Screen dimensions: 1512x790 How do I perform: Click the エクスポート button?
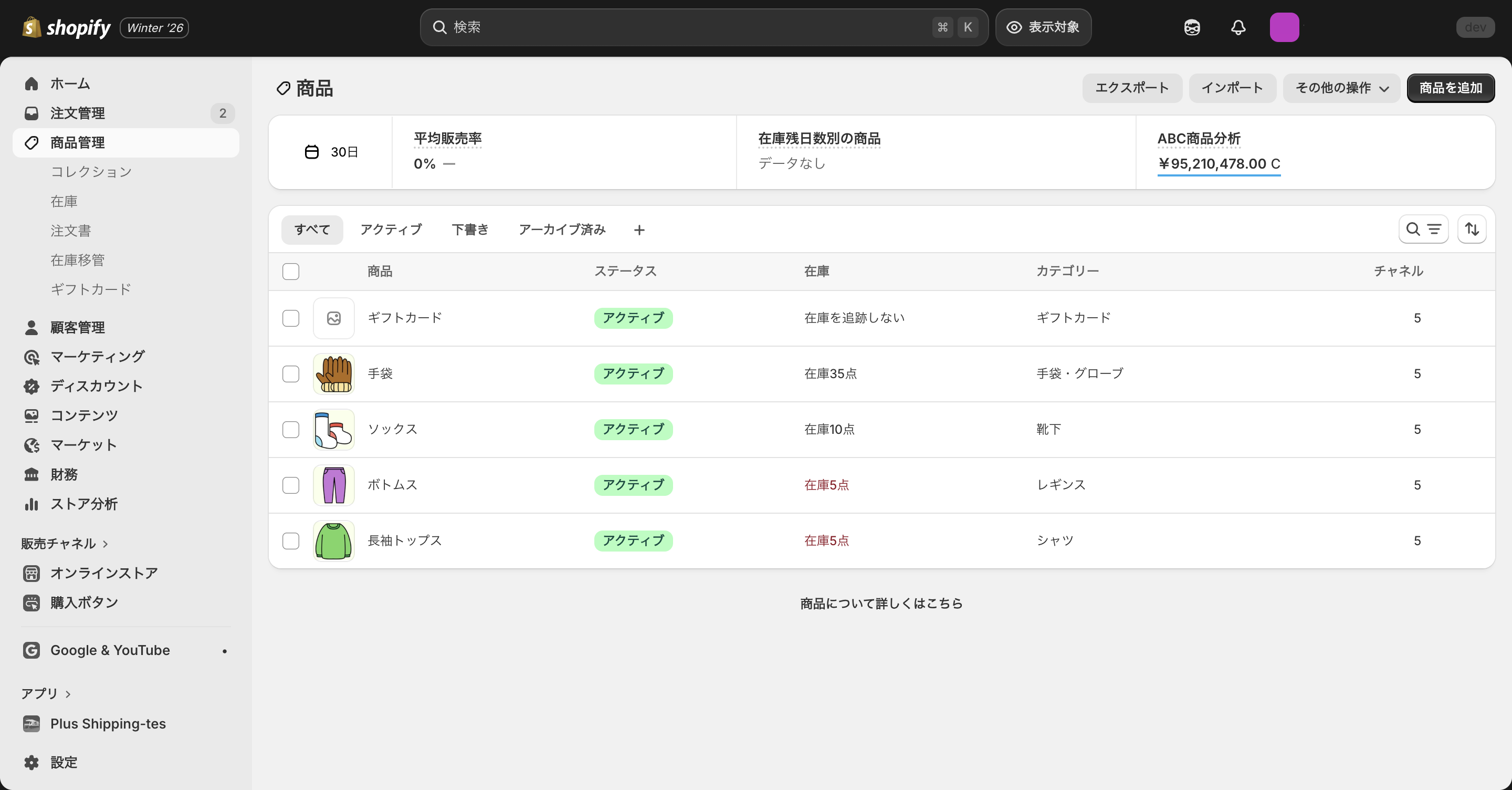(1132, 88)
